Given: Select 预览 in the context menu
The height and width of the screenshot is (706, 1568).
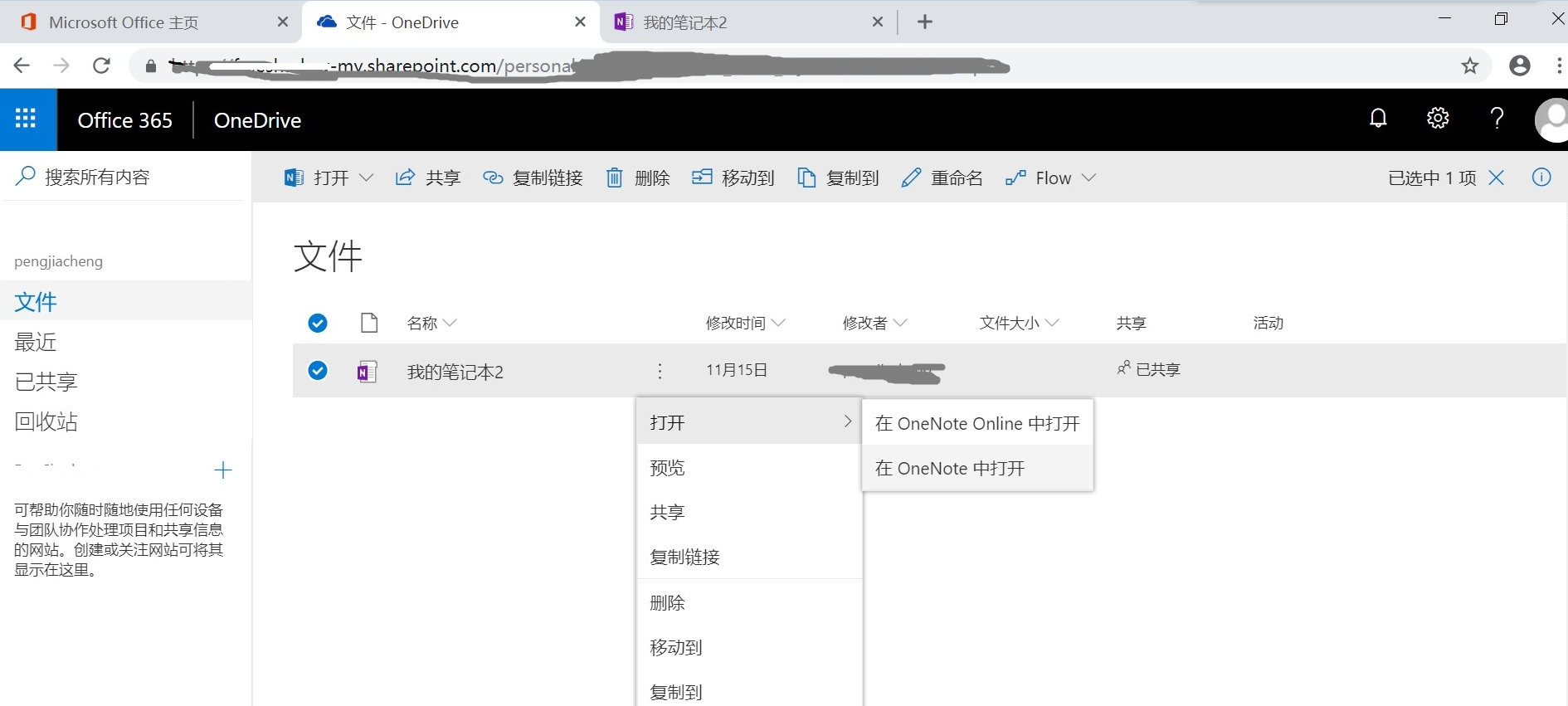Looking at the screenshot, I should click(x=749, y=467).
